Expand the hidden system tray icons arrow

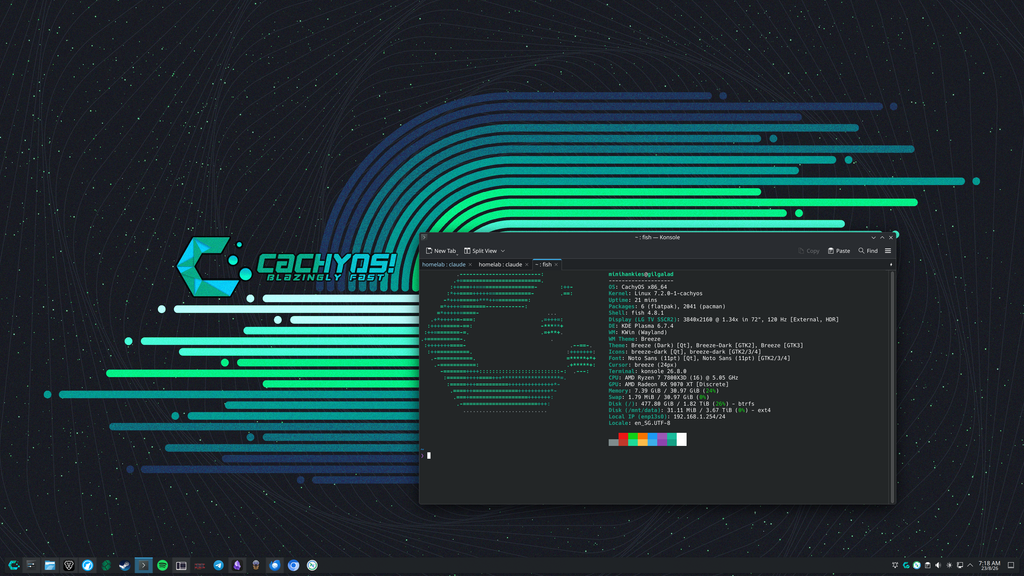click(970, 566)
